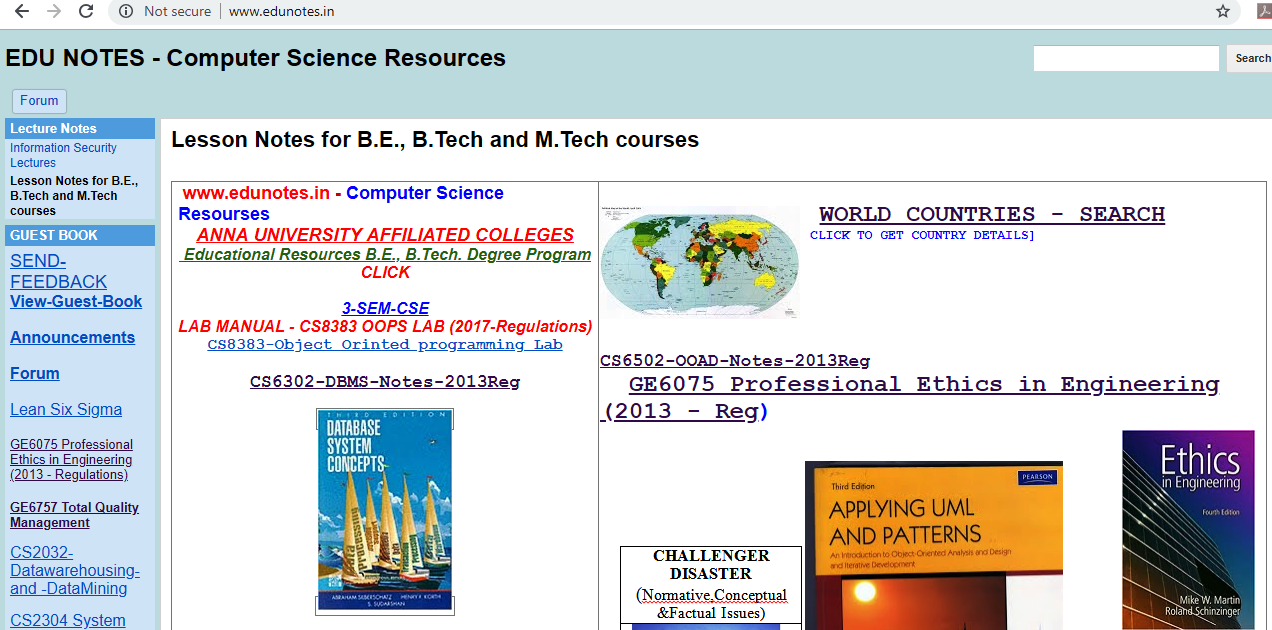Click the site search text box
1272x630 pixels.
click(1126, 58)
